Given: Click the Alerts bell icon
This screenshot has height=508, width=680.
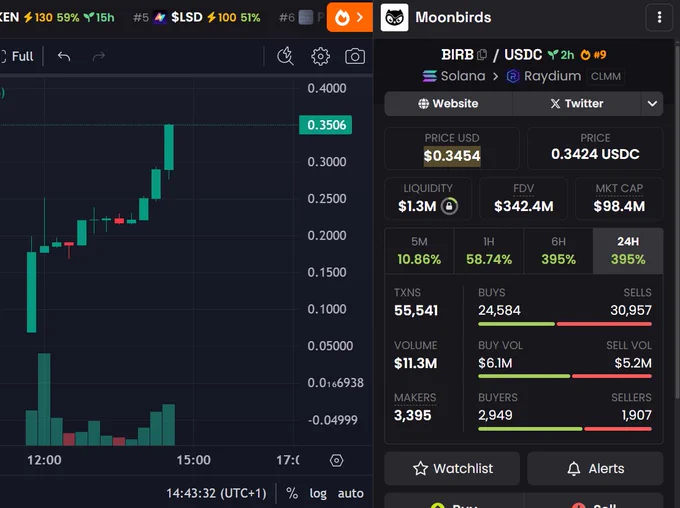Looking at the screenshot, I should pos(574,469).
